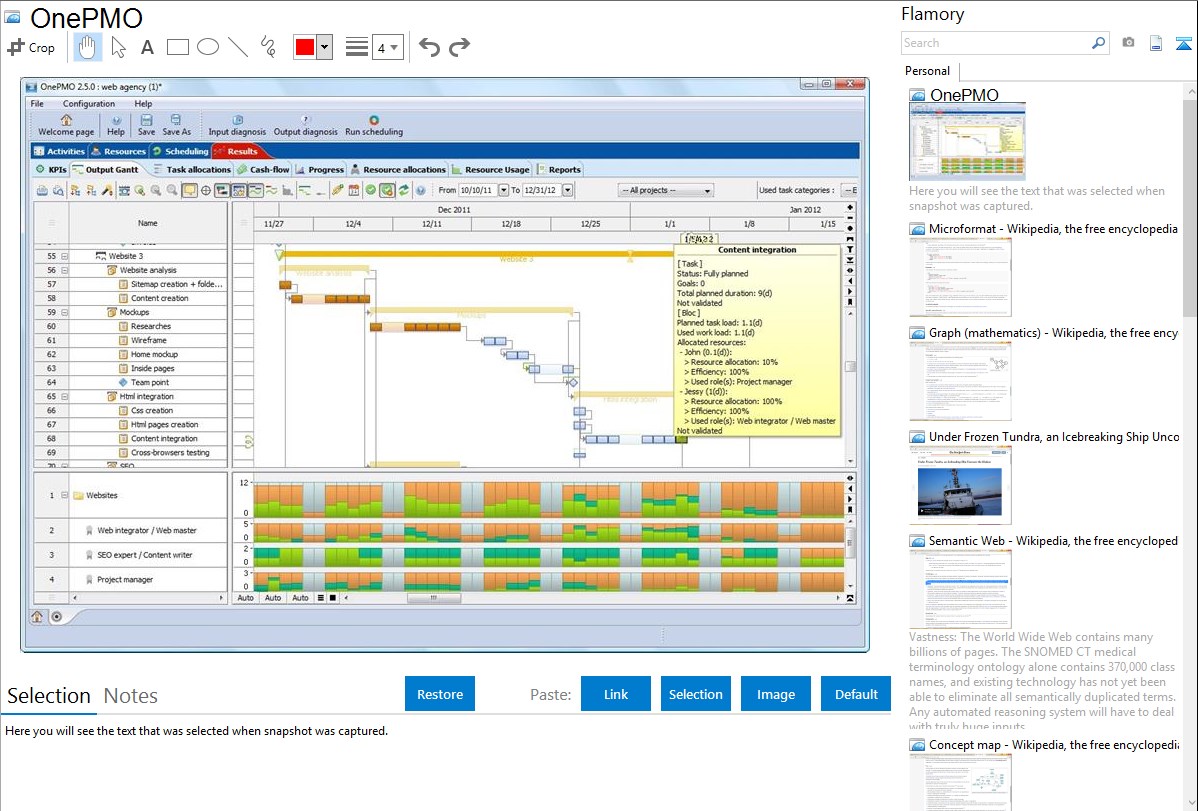Collapse the Websites resource group

click(65, 495)
